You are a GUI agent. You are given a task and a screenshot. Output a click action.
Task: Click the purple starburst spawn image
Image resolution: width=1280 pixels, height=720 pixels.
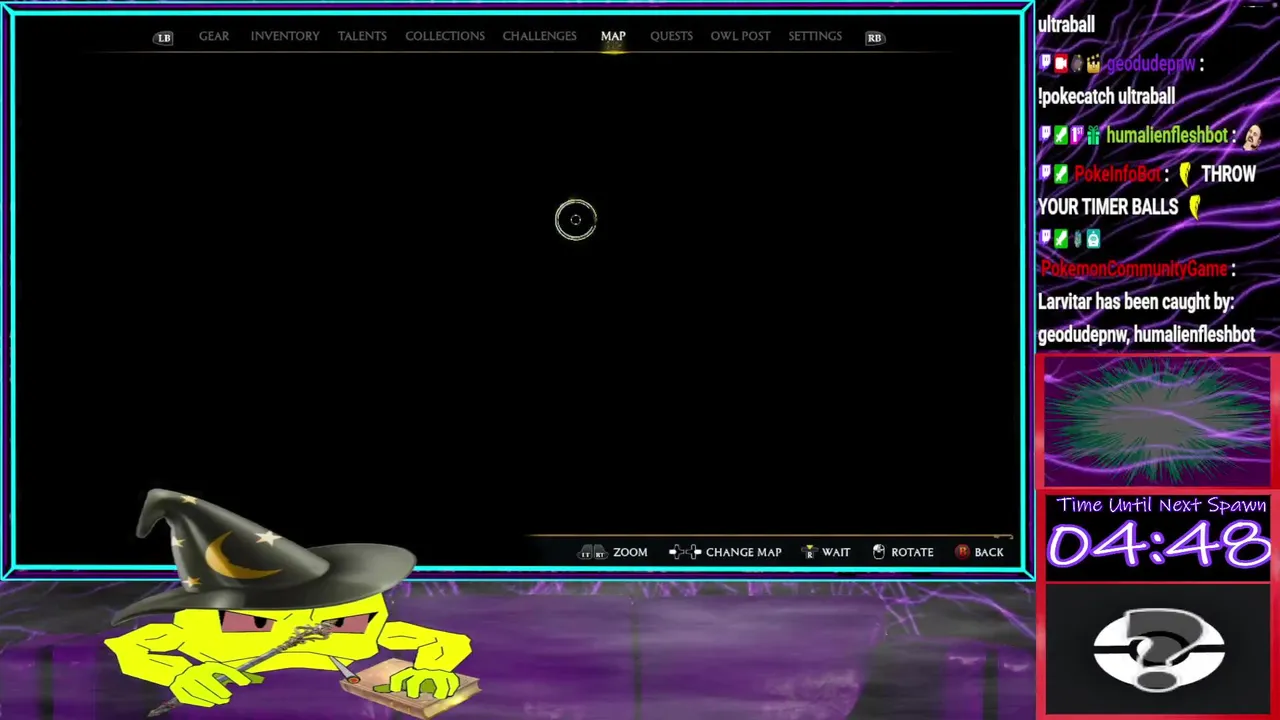(1157, 422)
